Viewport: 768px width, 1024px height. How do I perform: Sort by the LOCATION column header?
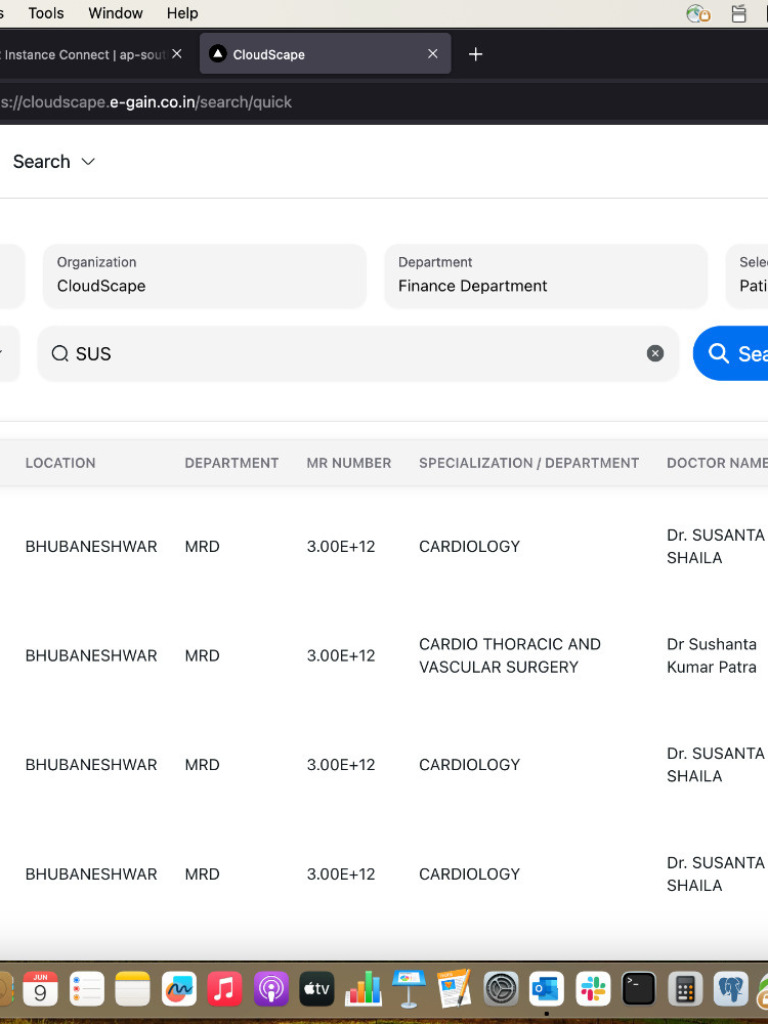click(x=60, y=463)
